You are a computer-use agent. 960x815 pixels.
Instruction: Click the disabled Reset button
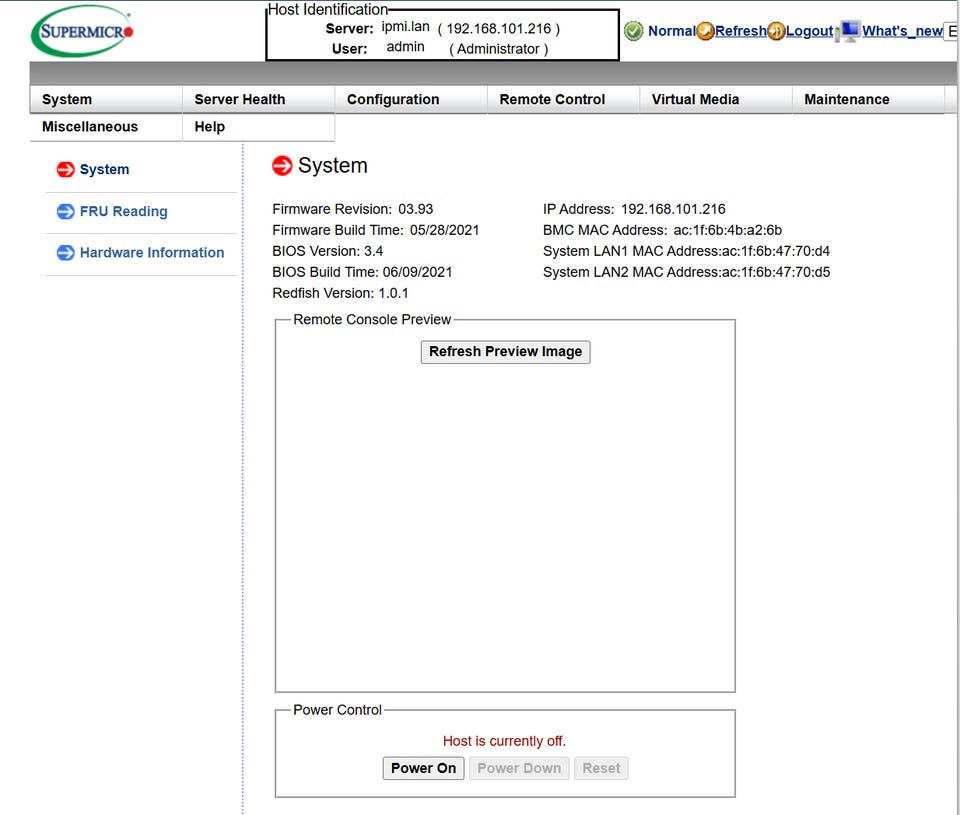[601, 768]
